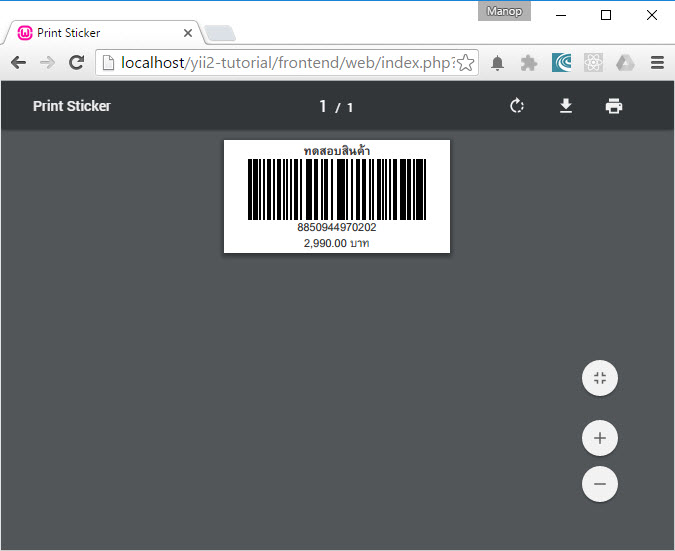Screen dimensions: 675x551
Task: Click the barcode sticker page
Action: tap(337, 196)
